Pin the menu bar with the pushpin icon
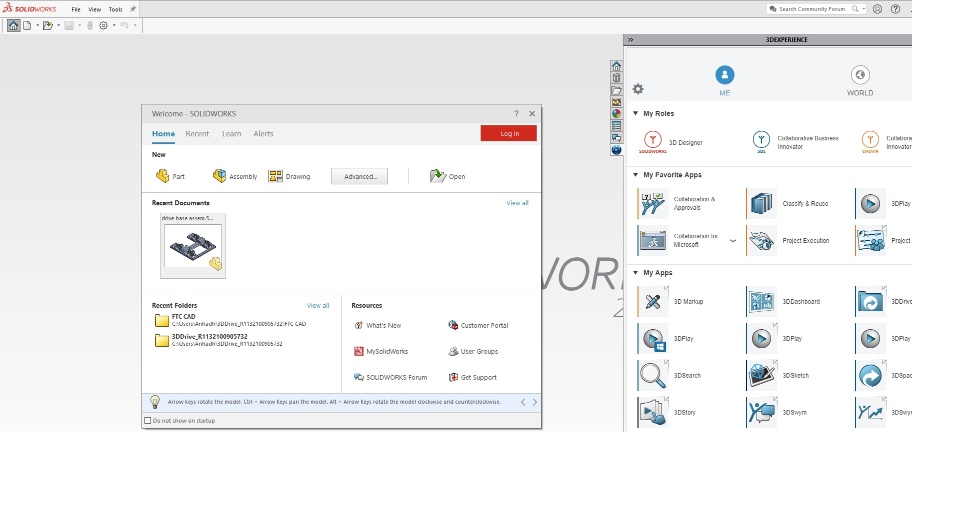The width and height of the screenshot is (960, 520). 133,9
